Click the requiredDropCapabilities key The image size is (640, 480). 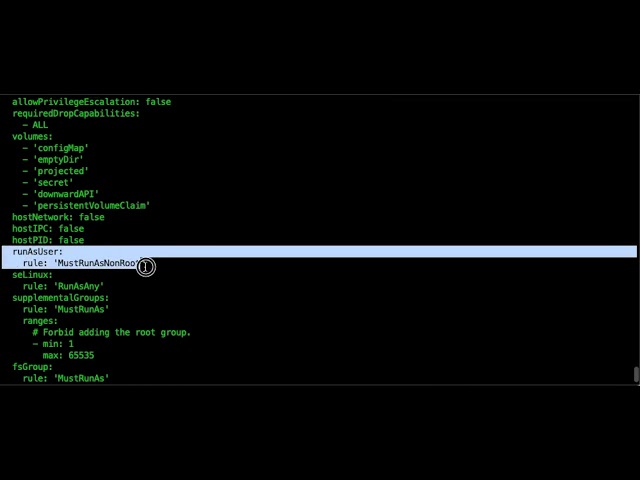pos(76,113)
